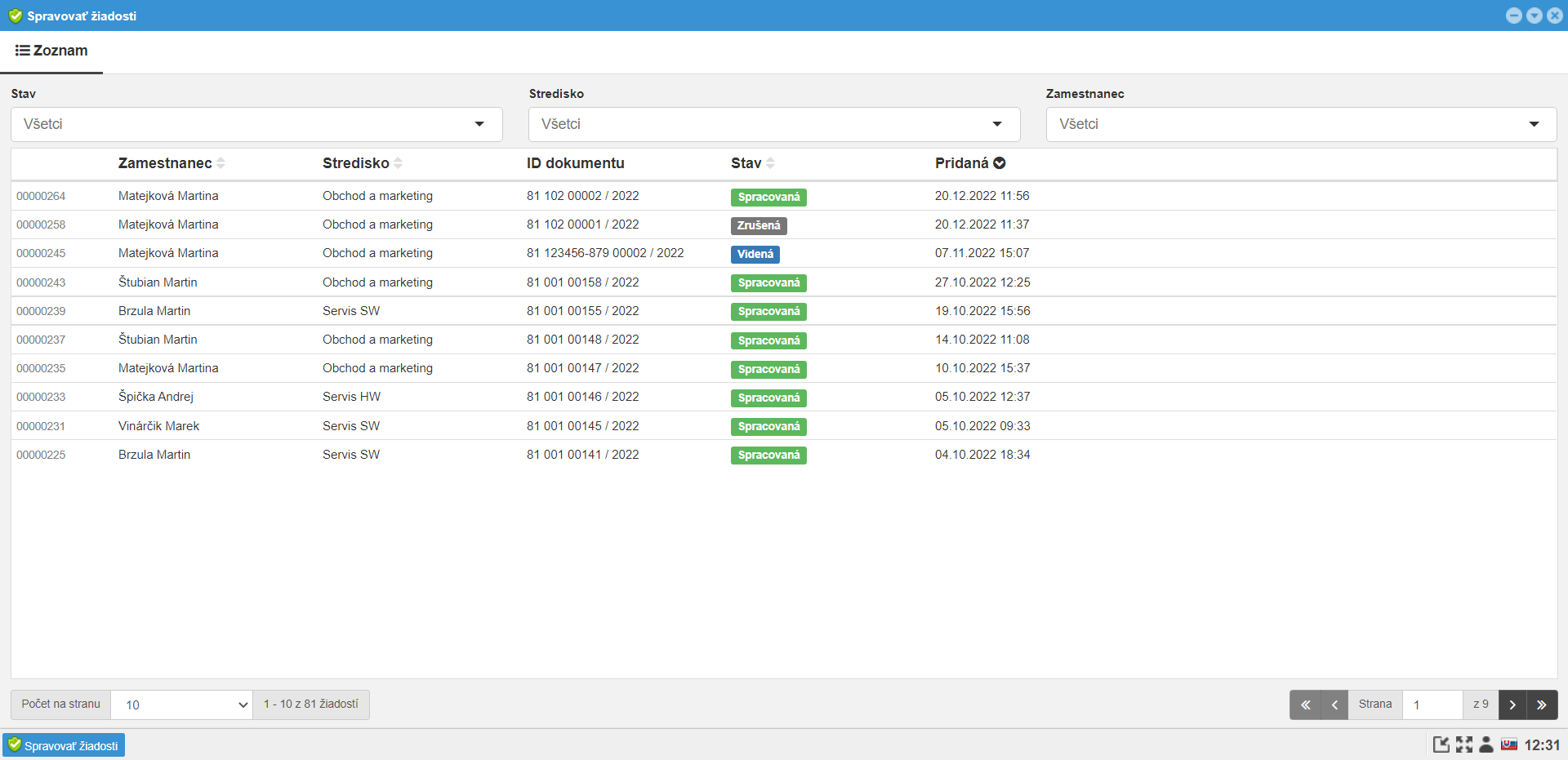The width and height of the screenshot is (1568, 760).
Task: Switch to the Zoznam tab
Action: pyautogui.click(x=51, y=51)
